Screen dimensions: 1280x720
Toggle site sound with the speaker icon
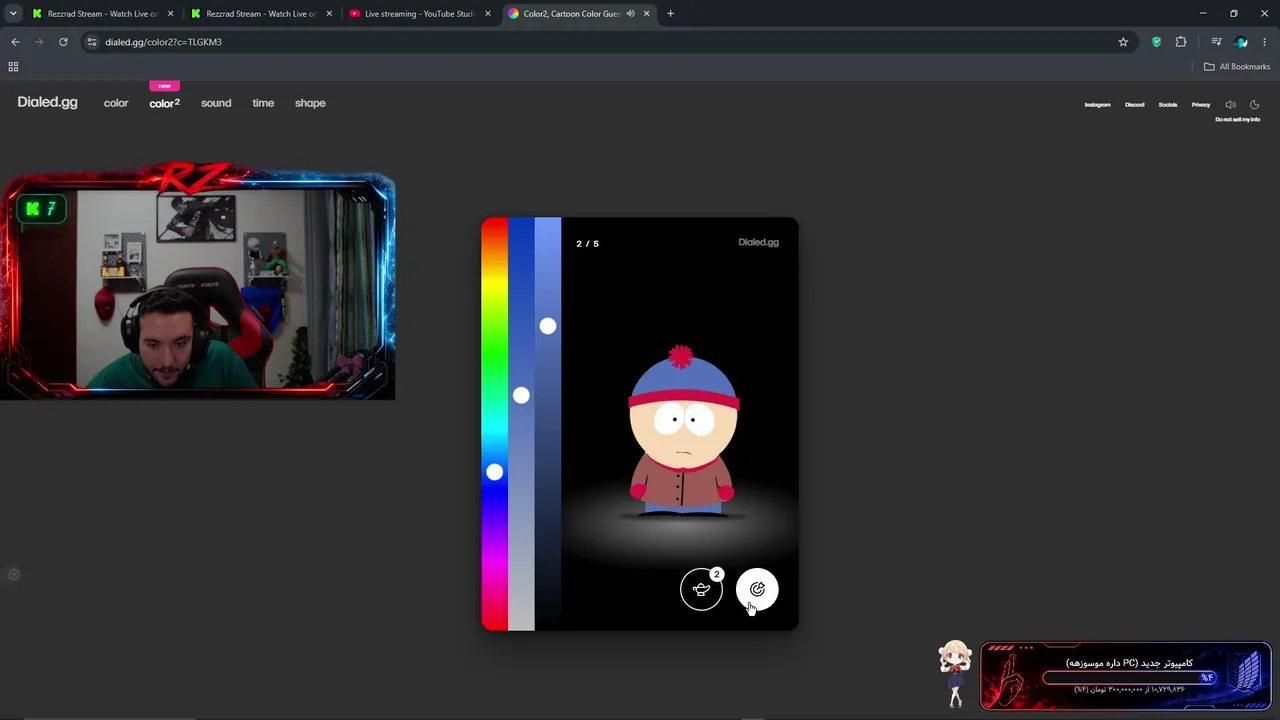(x=1230, y=104)
